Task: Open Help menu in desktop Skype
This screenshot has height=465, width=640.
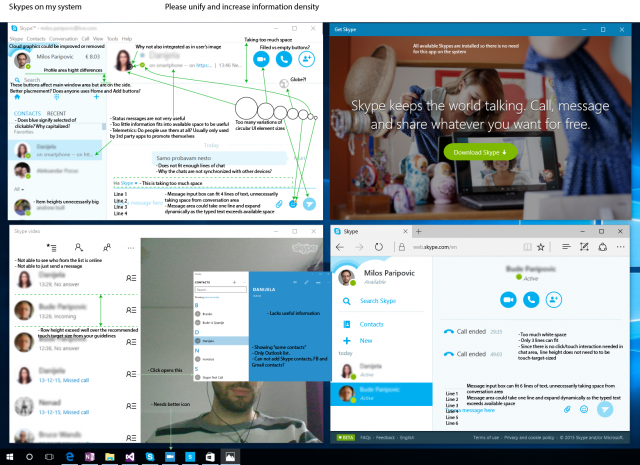Action: pos(127,39)
